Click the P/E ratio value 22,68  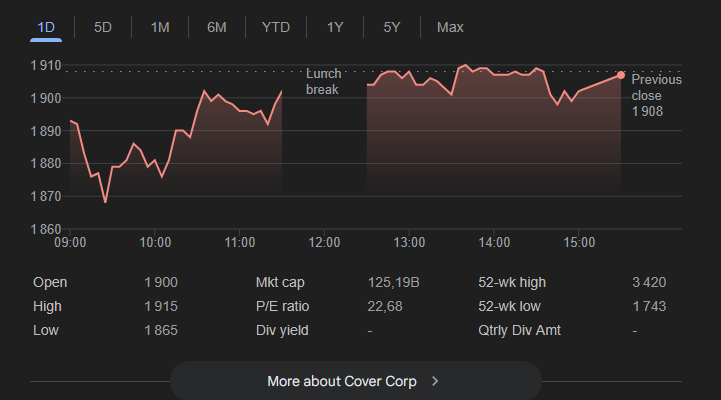coord(385,306)
